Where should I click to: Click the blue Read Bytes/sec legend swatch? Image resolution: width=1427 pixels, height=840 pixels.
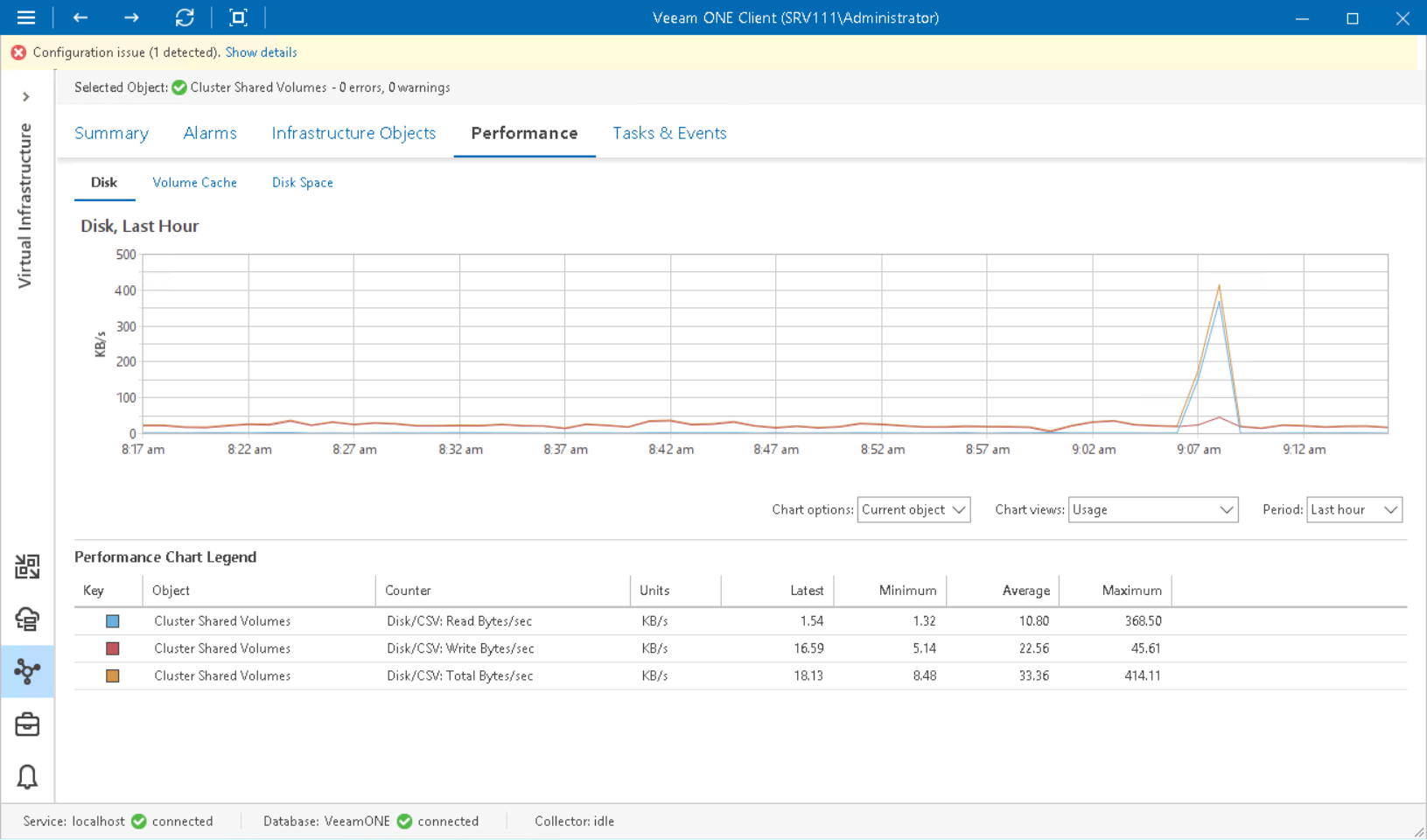coord(112,620)
